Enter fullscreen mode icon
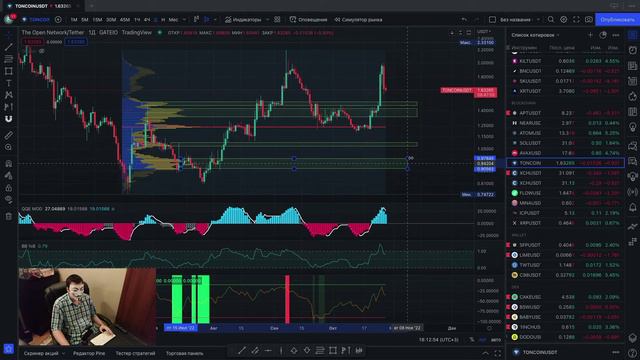The width and height of the screenshot is (640, 360). (x=576, y=20)
